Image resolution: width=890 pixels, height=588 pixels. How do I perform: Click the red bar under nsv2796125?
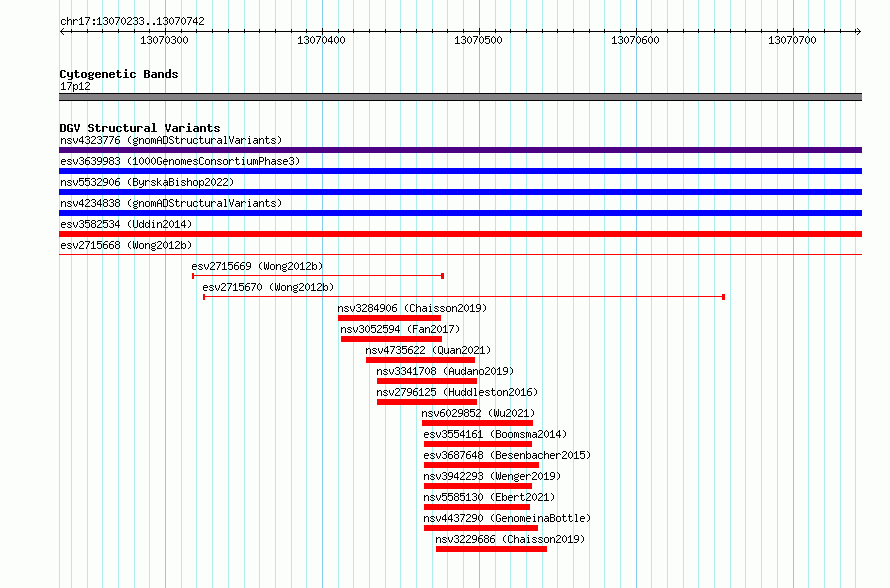(427, 402)
